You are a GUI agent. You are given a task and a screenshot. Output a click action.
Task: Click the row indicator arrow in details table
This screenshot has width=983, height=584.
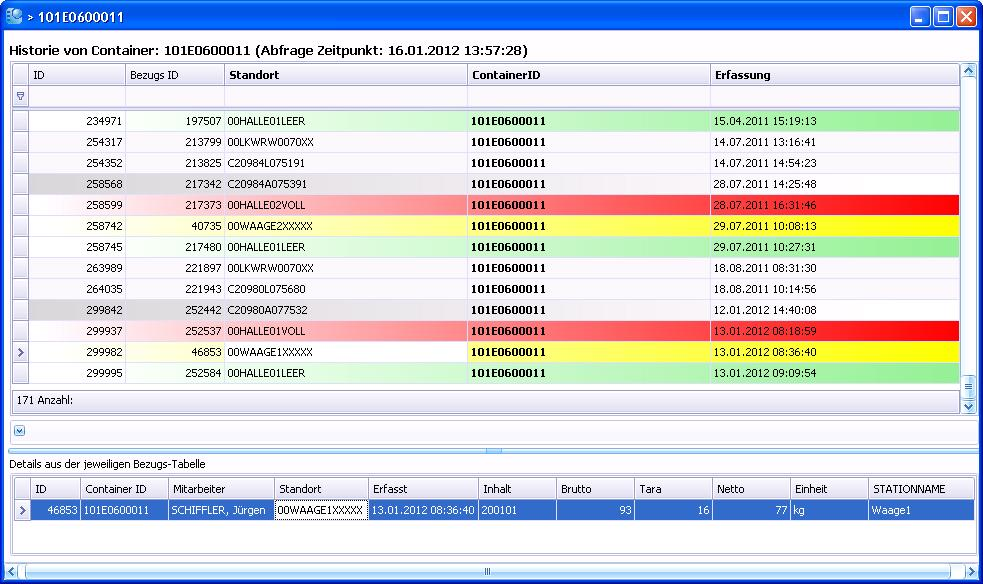pyautogui.click(x=23, y=510)
